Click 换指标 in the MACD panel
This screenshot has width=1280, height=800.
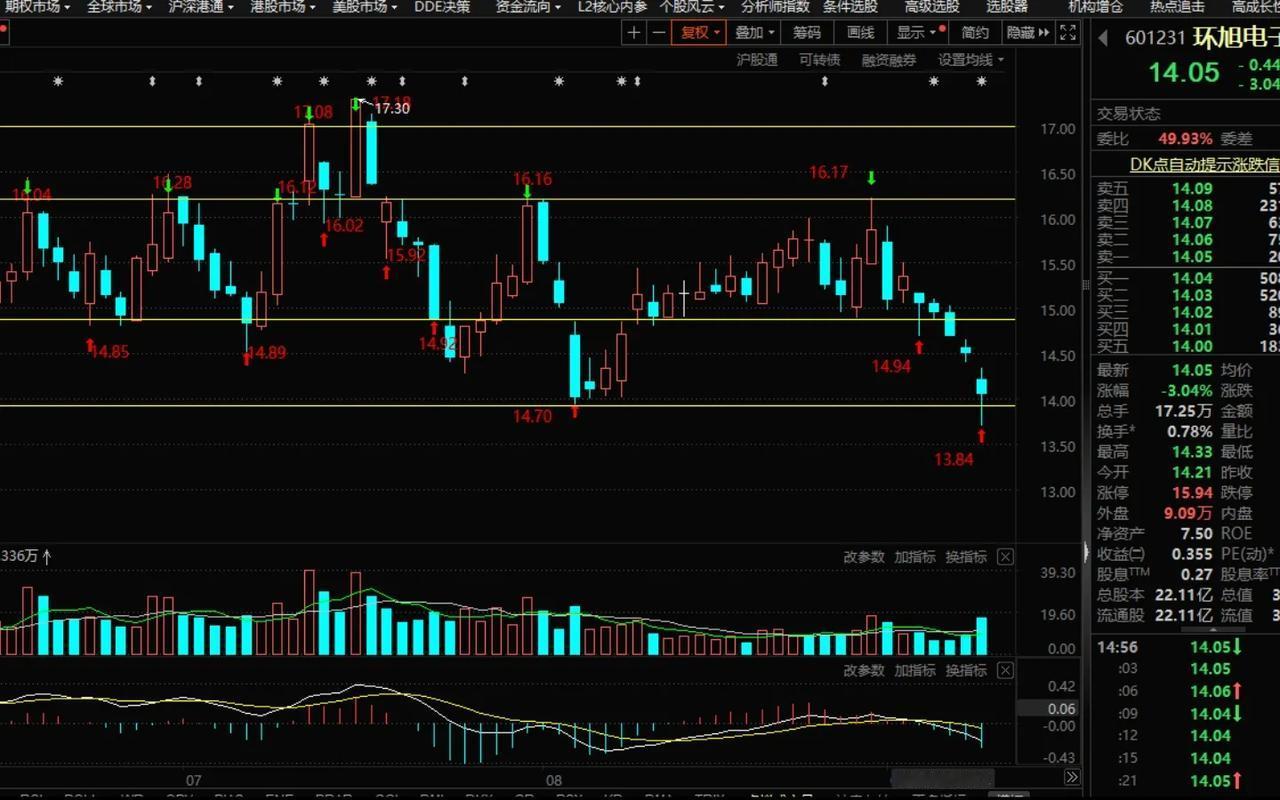point(966,670)
